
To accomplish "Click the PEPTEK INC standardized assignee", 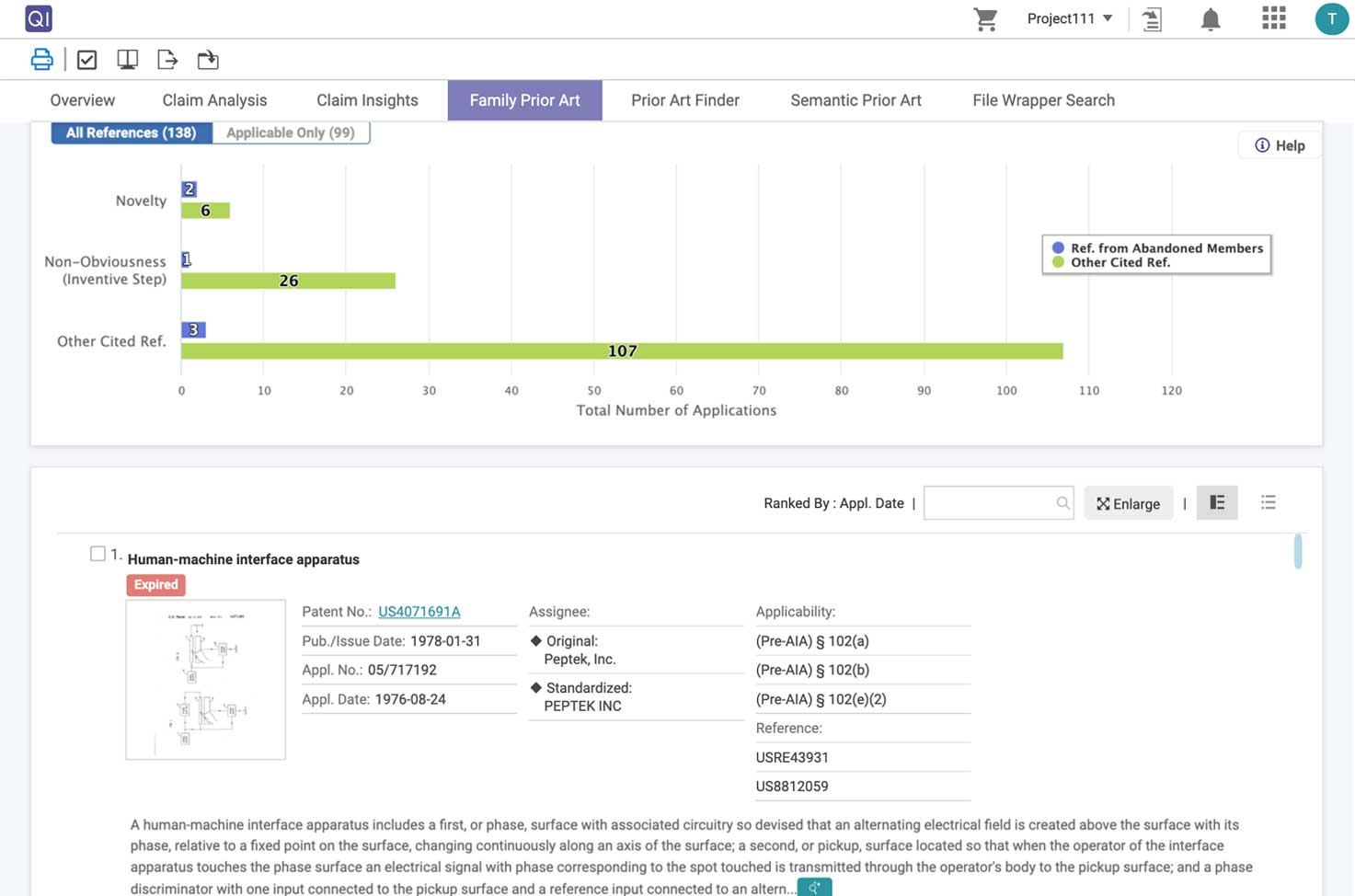I will [582, 706].
